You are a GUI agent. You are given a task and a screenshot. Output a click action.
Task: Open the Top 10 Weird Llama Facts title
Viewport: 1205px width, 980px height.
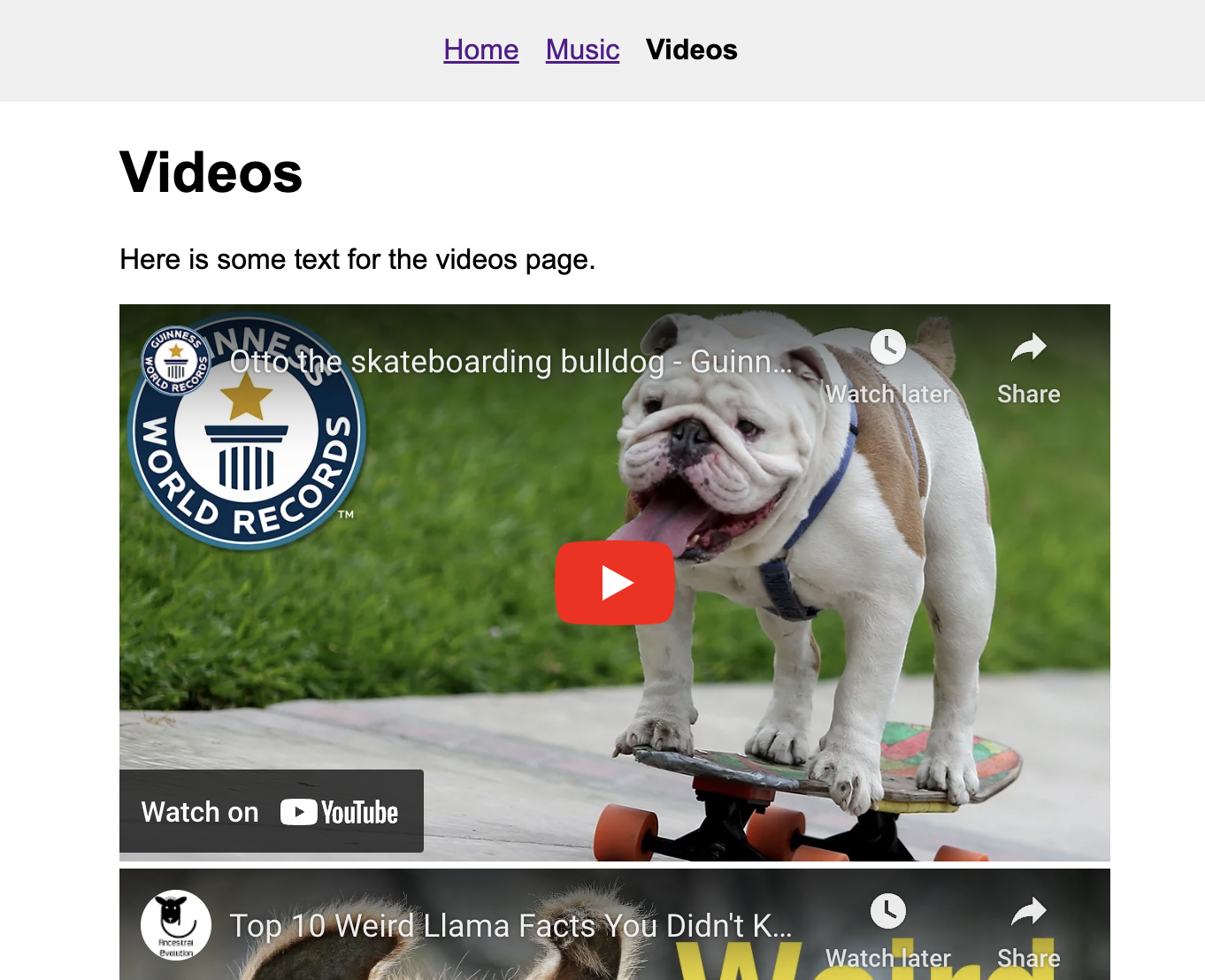tap(510, 926)
